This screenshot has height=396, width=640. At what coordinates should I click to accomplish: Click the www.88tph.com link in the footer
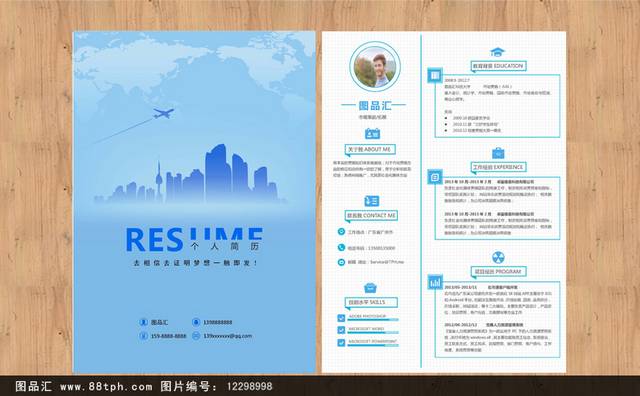tap(106, 386)
